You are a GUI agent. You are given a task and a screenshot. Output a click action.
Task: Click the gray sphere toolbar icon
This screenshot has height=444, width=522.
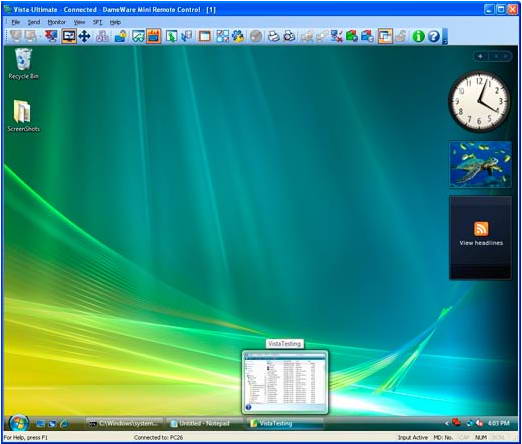click(x=256, y=36)
